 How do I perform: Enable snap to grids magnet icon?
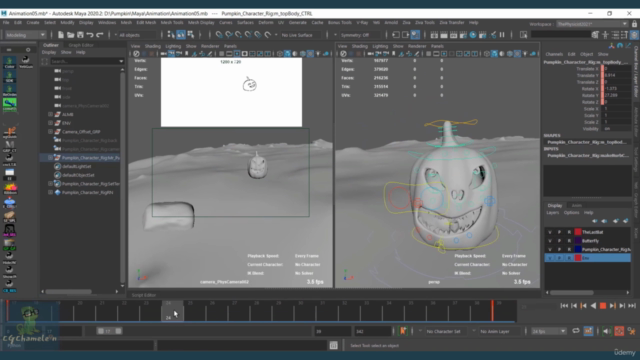click(219, 35)
